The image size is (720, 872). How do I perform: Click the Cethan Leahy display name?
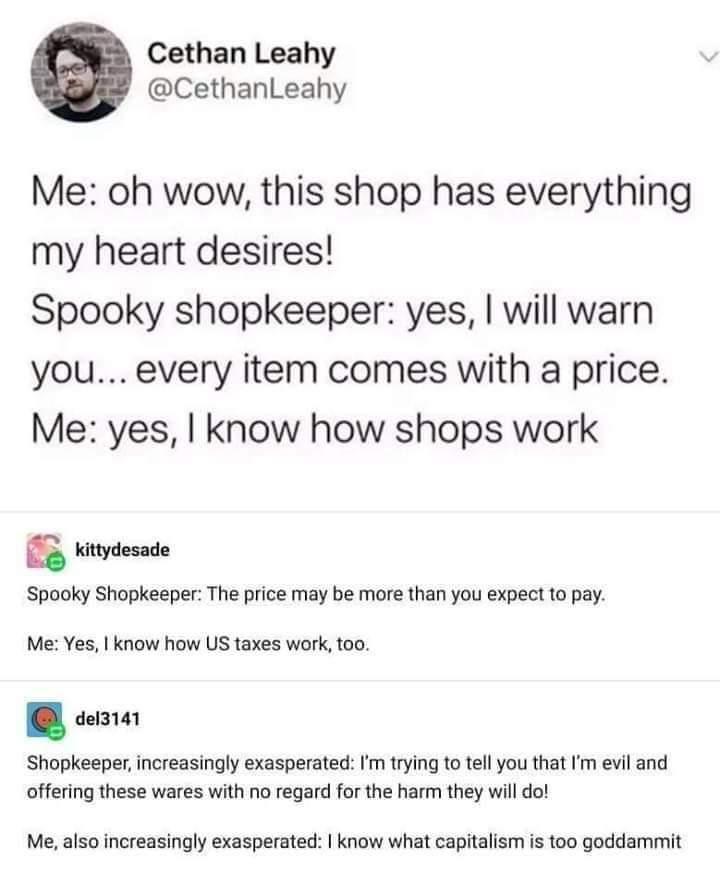(x=241, y=53)
